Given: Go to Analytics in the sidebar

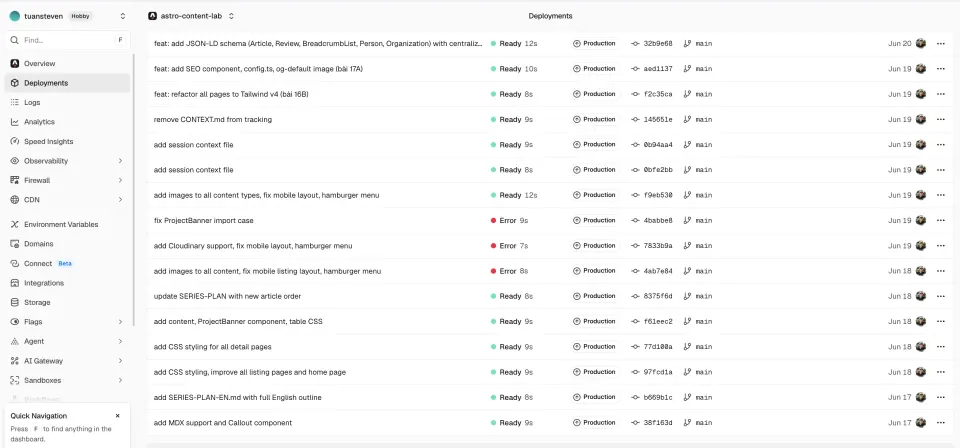Looking at the screenshot, I should (67, 122).
